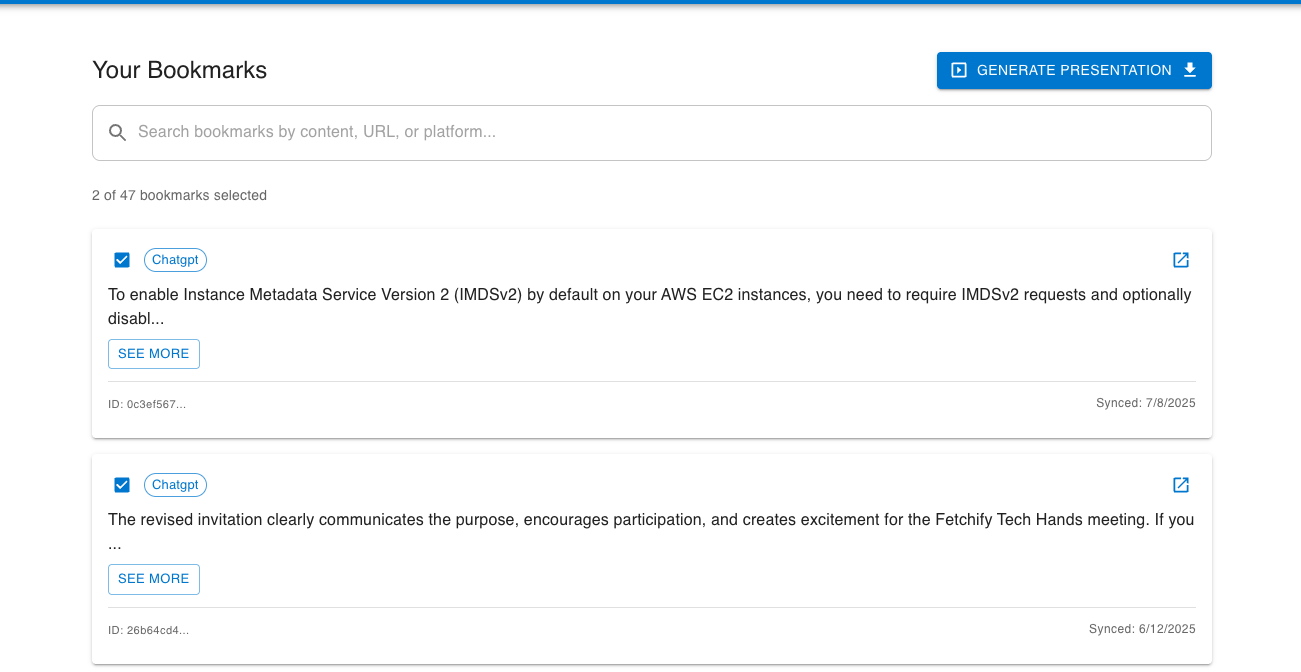This screenshot has width=1301, height=672.
Task: Click the Your Bookmarks heading
Action: (180, 70)
